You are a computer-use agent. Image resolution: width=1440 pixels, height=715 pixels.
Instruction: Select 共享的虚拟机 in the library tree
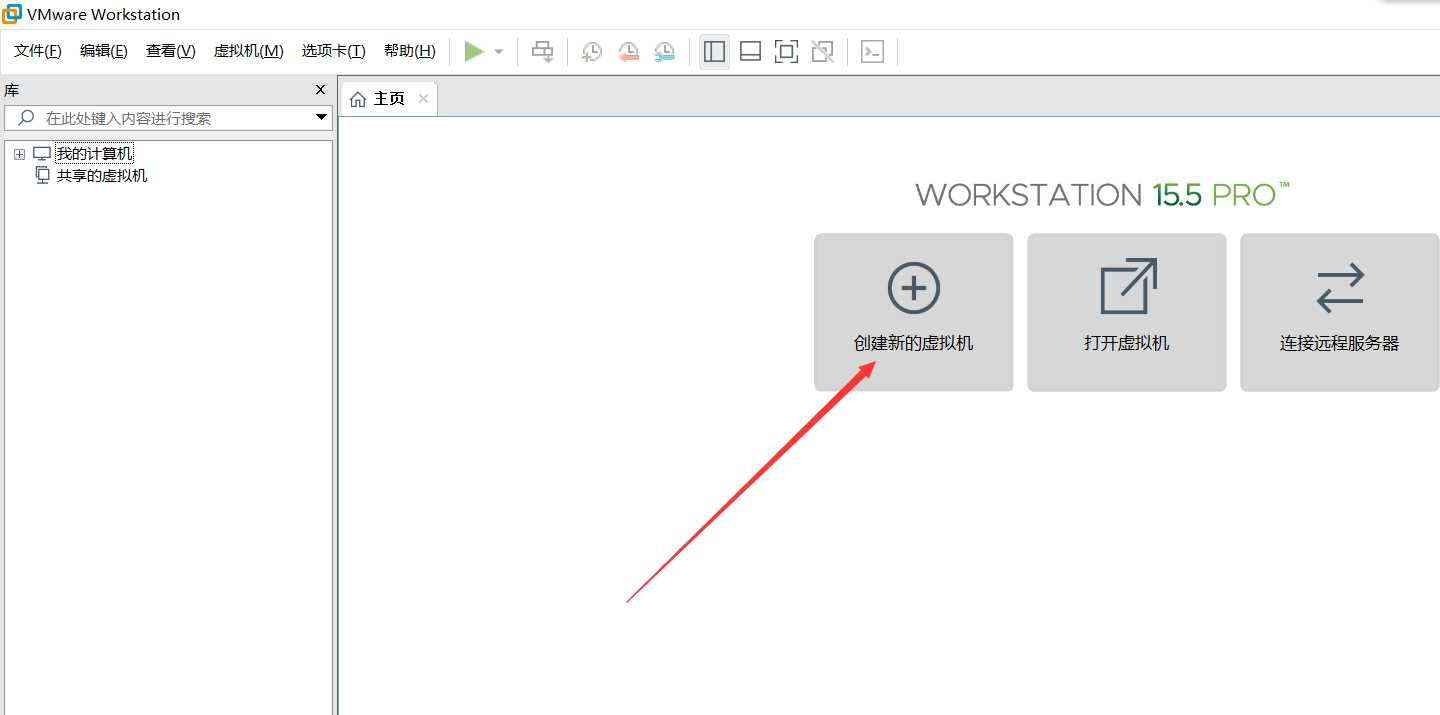(102, 176)
